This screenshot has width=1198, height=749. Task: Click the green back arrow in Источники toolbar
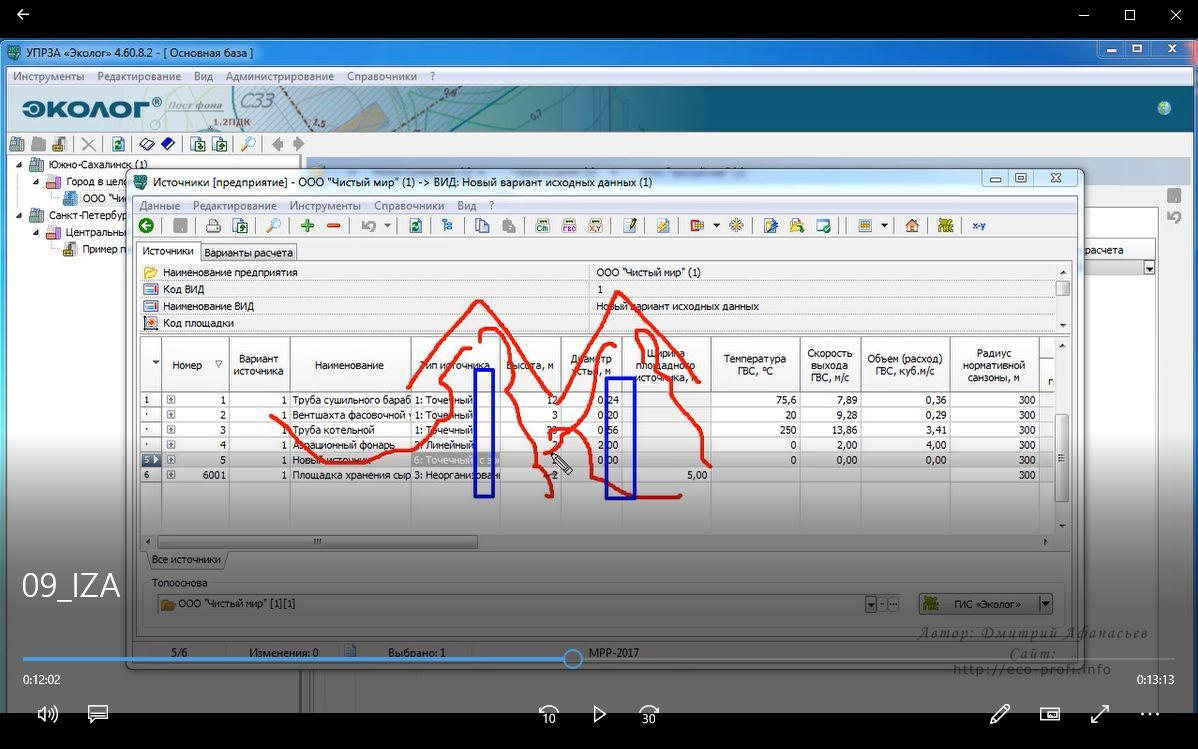point(146,226)
